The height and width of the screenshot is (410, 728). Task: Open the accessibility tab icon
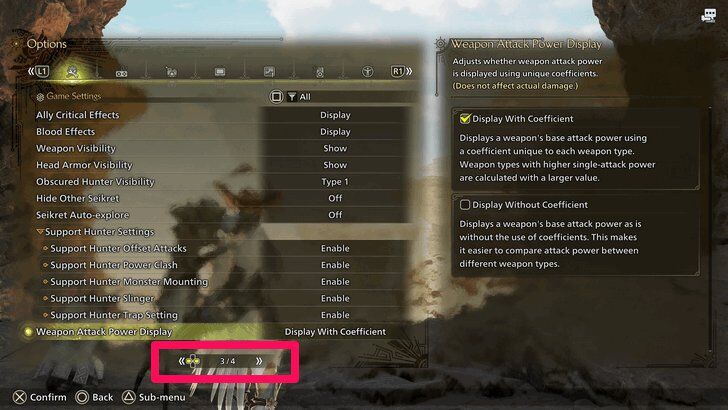click(367, 72)
